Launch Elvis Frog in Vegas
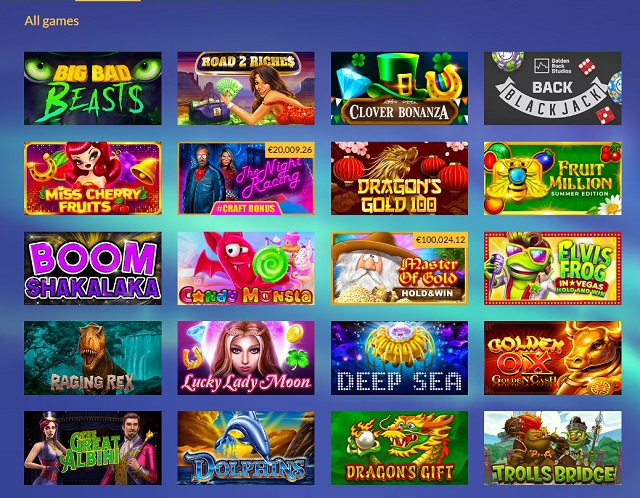Image resolution: width=640 pixels, height=498 pixels. [x=553, y=269]
